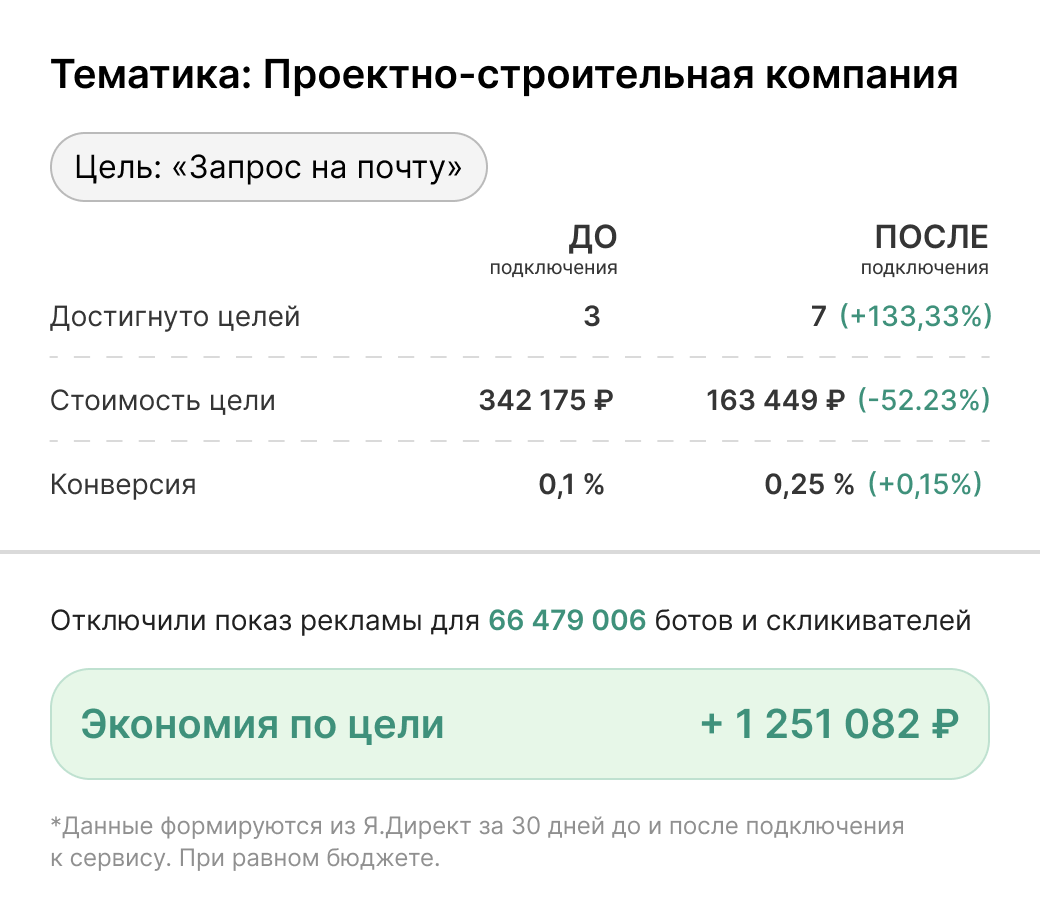Click the 342 175 ₽ goal cost value

[545, 401]
